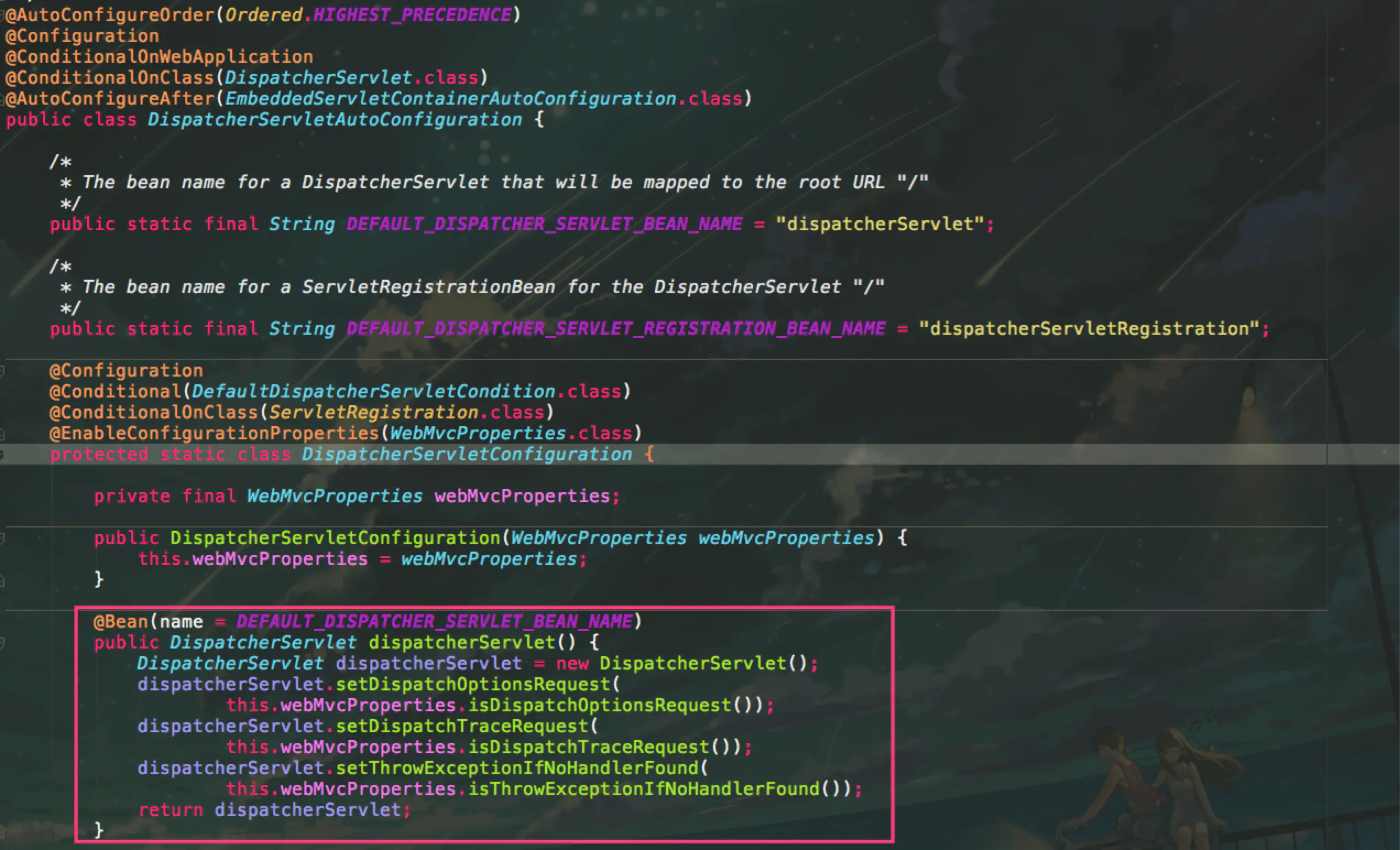Click DispatcherServletConfiguration on the highlighted class line
Image resolution: width=1400 pixels, height=850 pixels.
point(467,454)
